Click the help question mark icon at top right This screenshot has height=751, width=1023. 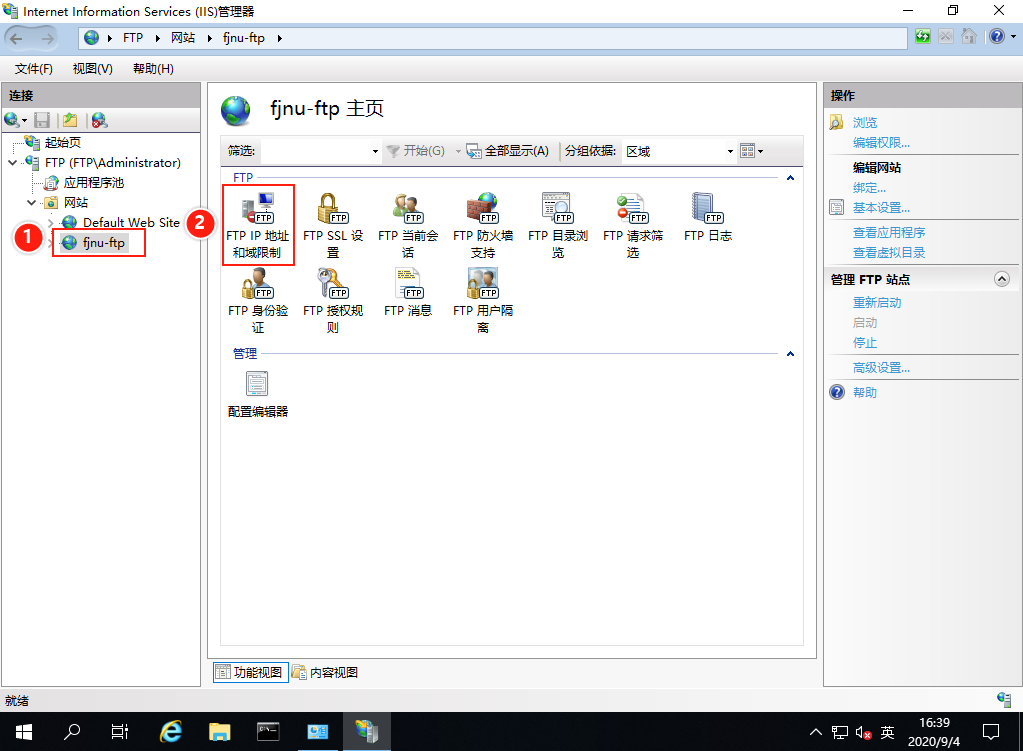click(997, 37)
